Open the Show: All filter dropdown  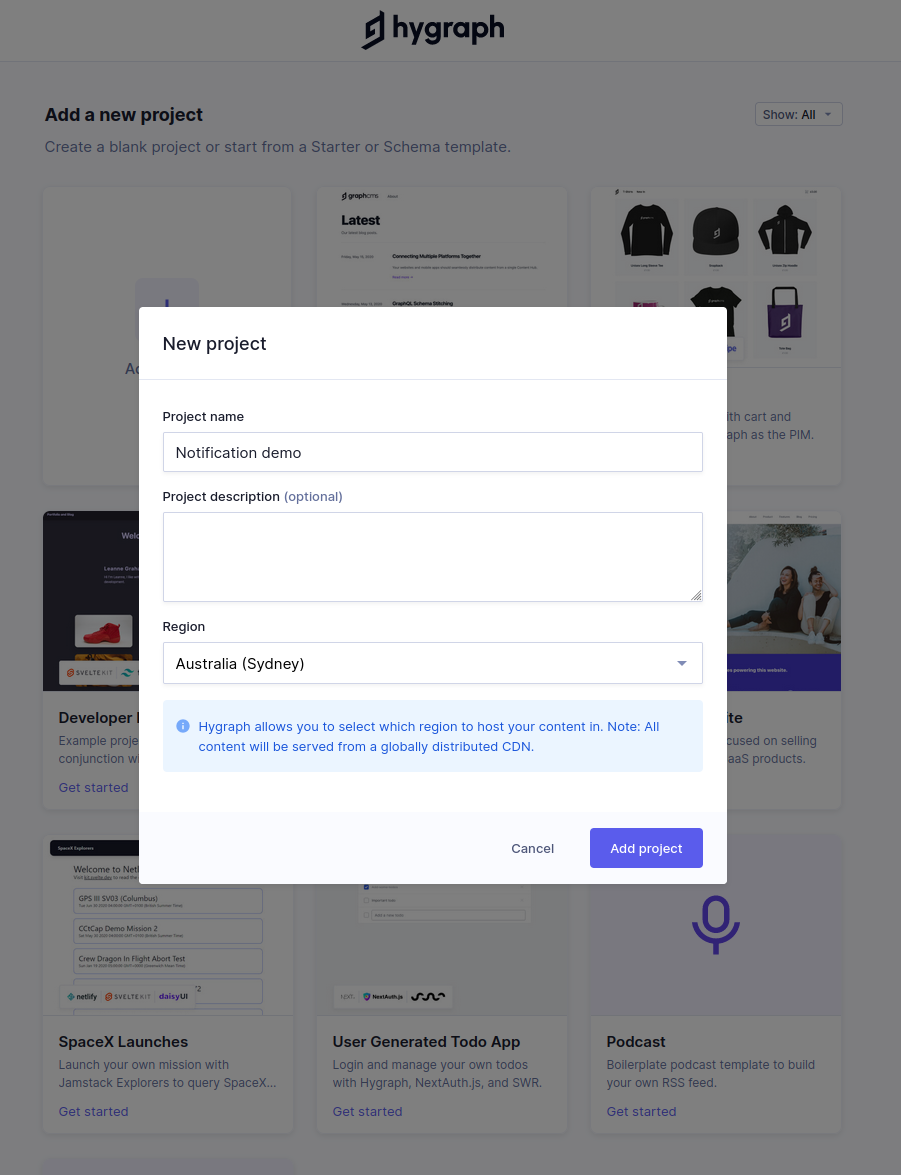797,113
